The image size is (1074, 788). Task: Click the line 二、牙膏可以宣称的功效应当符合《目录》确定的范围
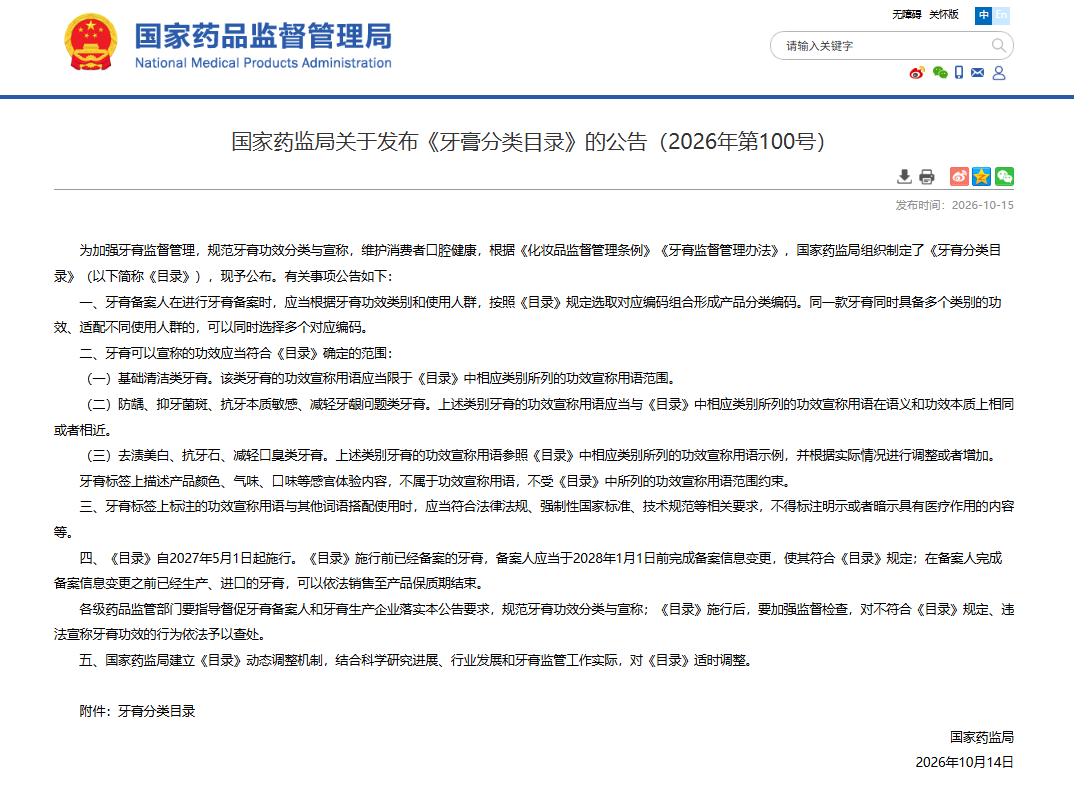(236, 353)
